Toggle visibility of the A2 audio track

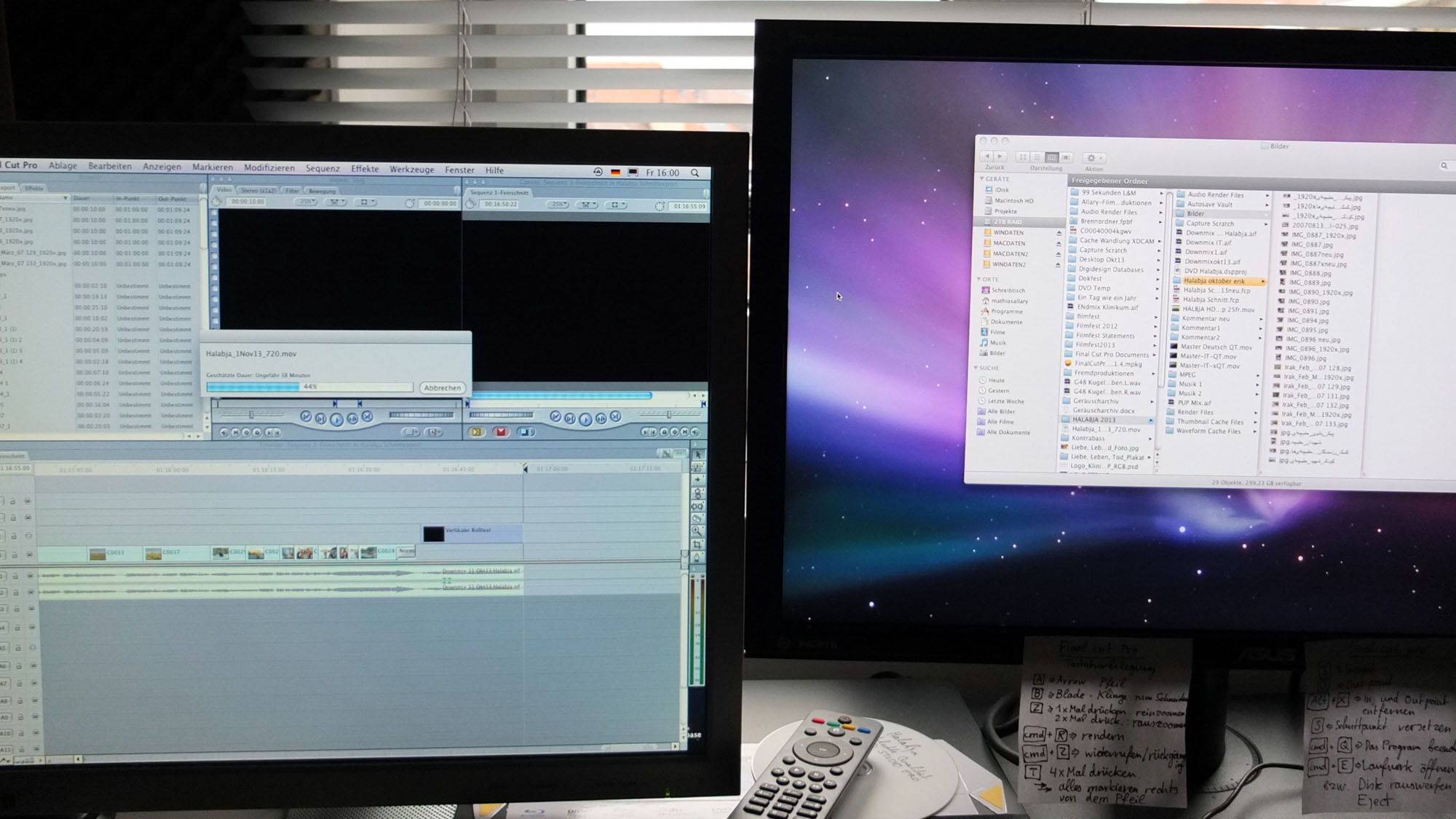(30, 591)
